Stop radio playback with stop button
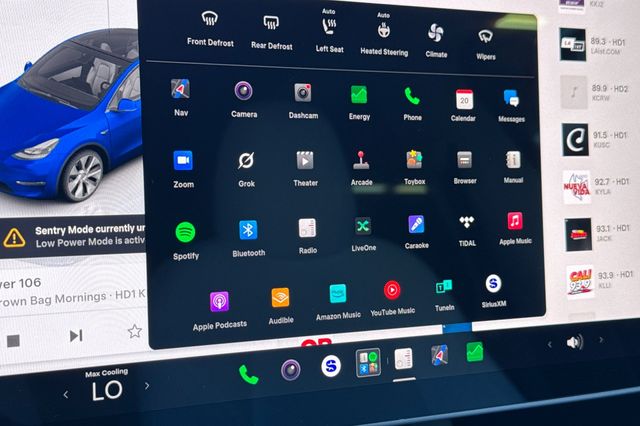 (13, 341)
